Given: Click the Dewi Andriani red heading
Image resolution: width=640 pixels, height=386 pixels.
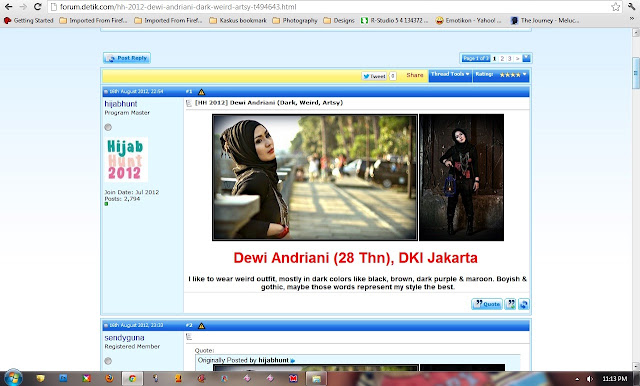Looking at the screenshot, I should pyautogui.click(x=356, y=258).
